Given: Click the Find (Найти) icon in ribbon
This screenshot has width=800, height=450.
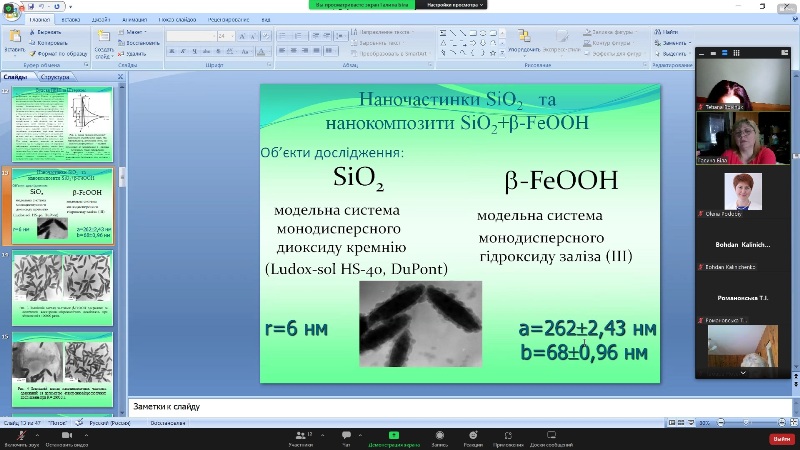Looking at the screenshot, I should tap(669, 32).
